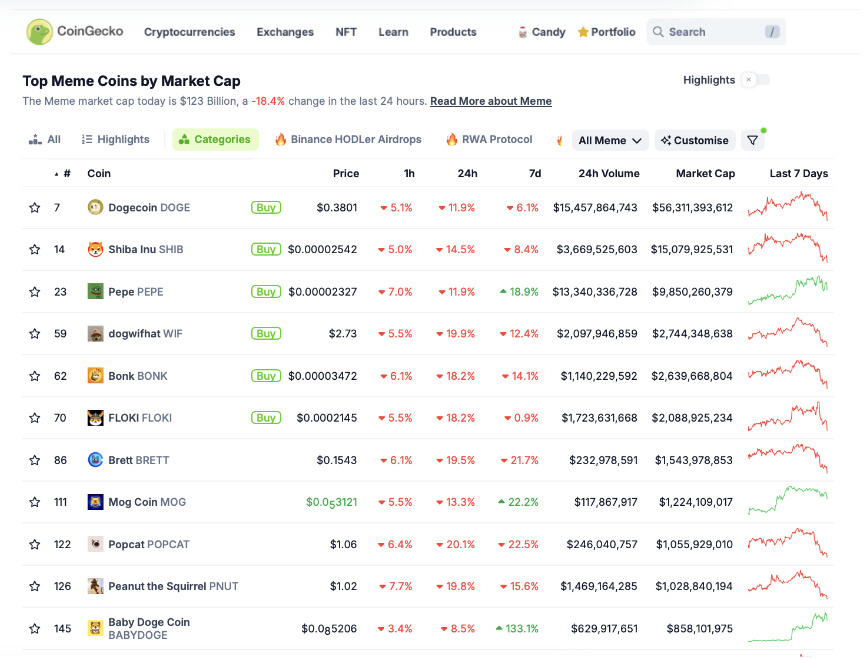Screen dimensions: 868x658
Task: Star Peanut the Squirrel row
Action: tap(34, 586)
